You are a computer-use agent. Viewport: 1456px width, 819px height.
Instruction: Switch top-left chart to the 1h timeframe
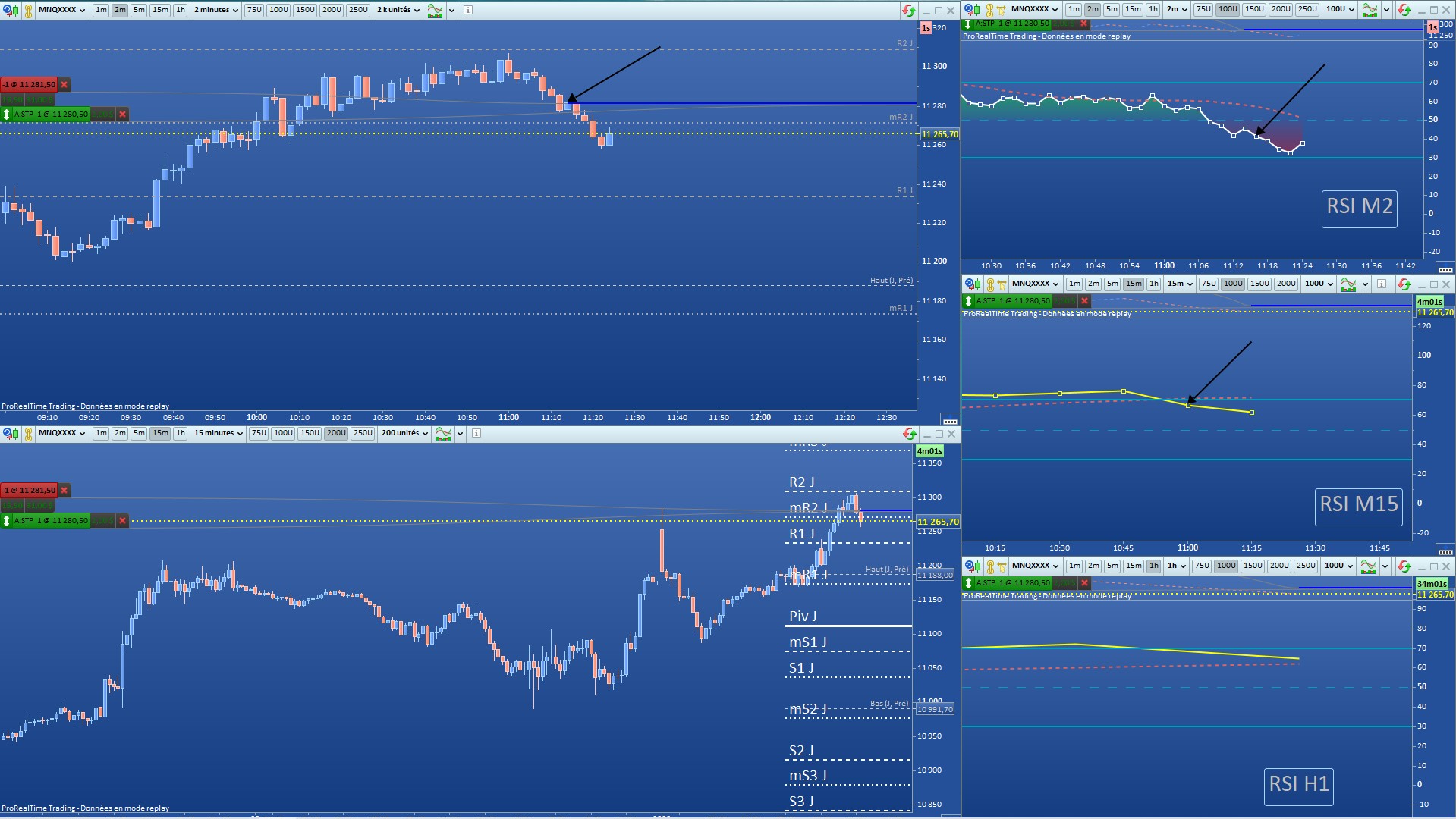pos(180,11)
